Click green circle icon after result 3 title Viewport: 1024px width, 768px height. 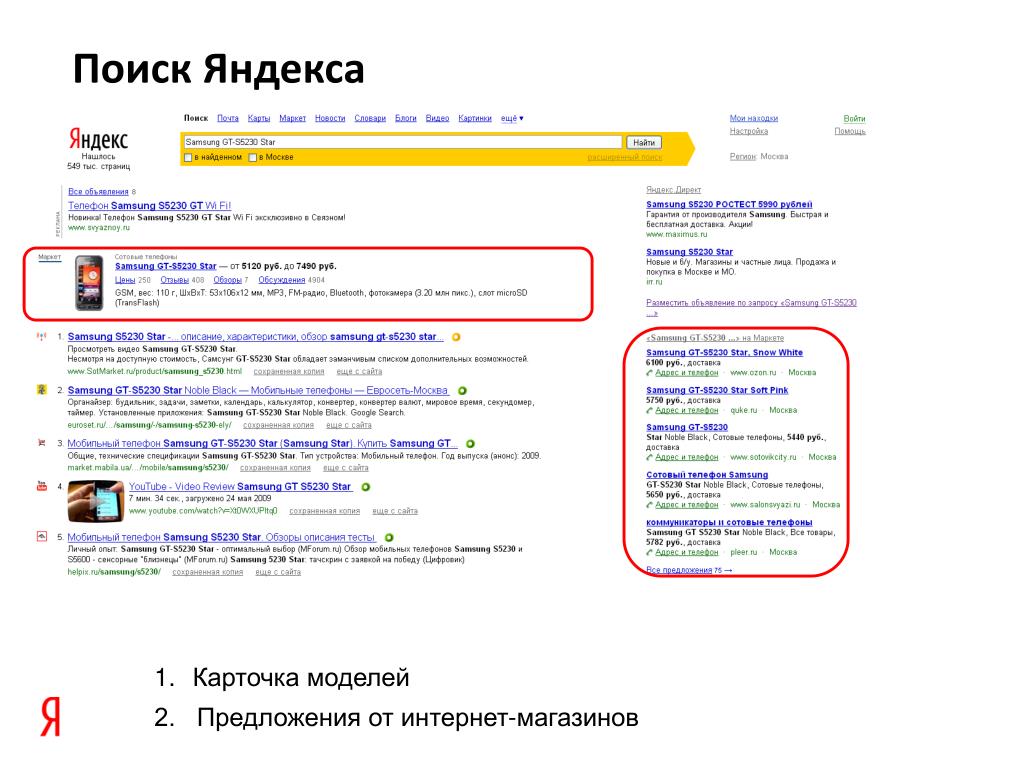point(470,443)
